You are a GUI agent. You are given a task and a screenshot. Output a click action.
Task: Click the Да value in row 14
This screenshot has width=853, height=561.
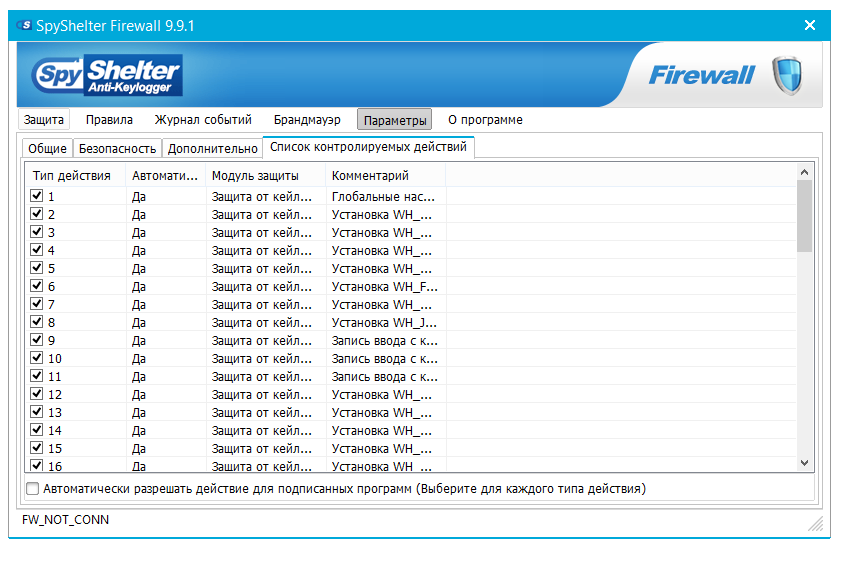tap(139, 431)
